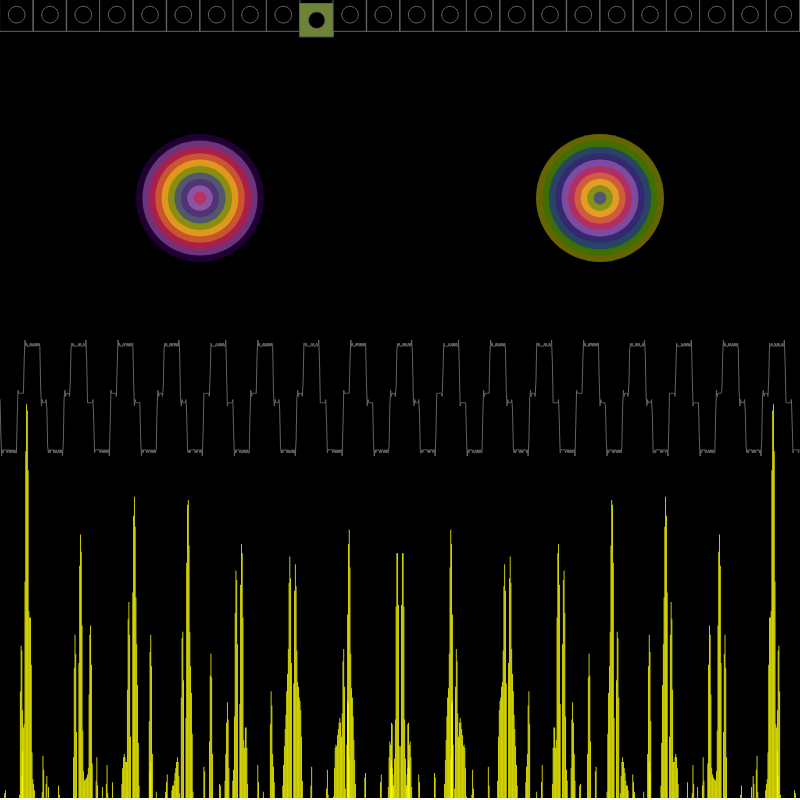Select the second-to-last circle cell in the top row
Screen dimensions: 800x800
point(750,15)
